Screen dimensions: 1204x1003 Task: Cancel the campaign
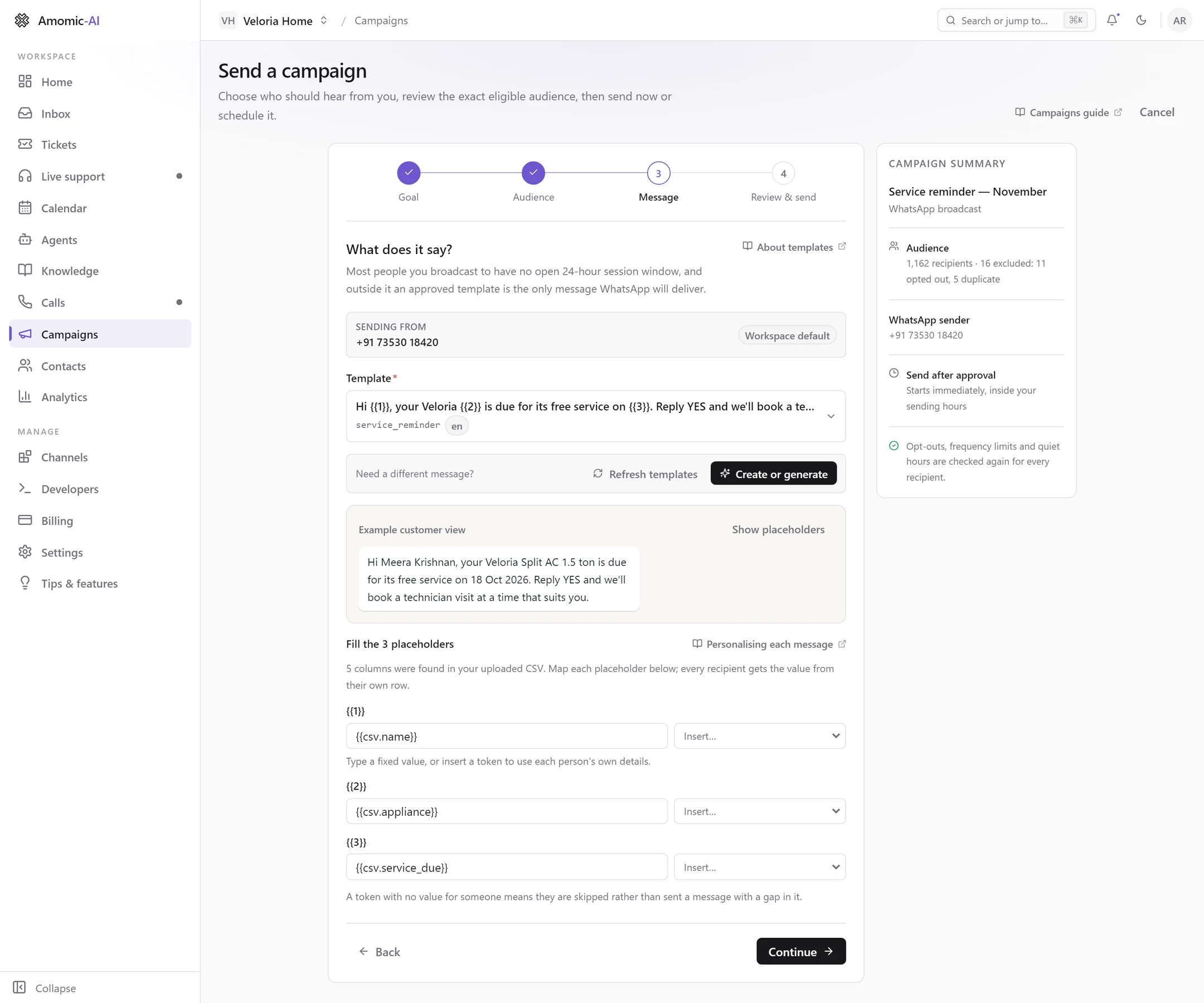[x=1157, y=113]
